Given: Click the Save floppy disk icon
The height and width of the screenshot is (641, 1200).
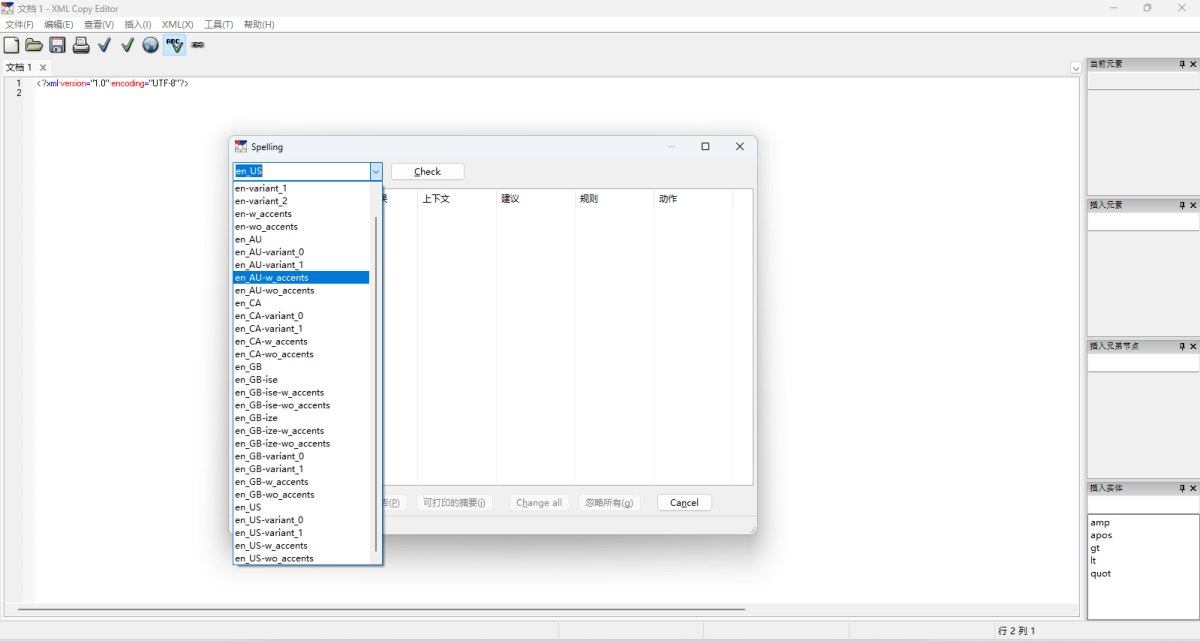Looking at the screenshot, I should coord(57,45).
